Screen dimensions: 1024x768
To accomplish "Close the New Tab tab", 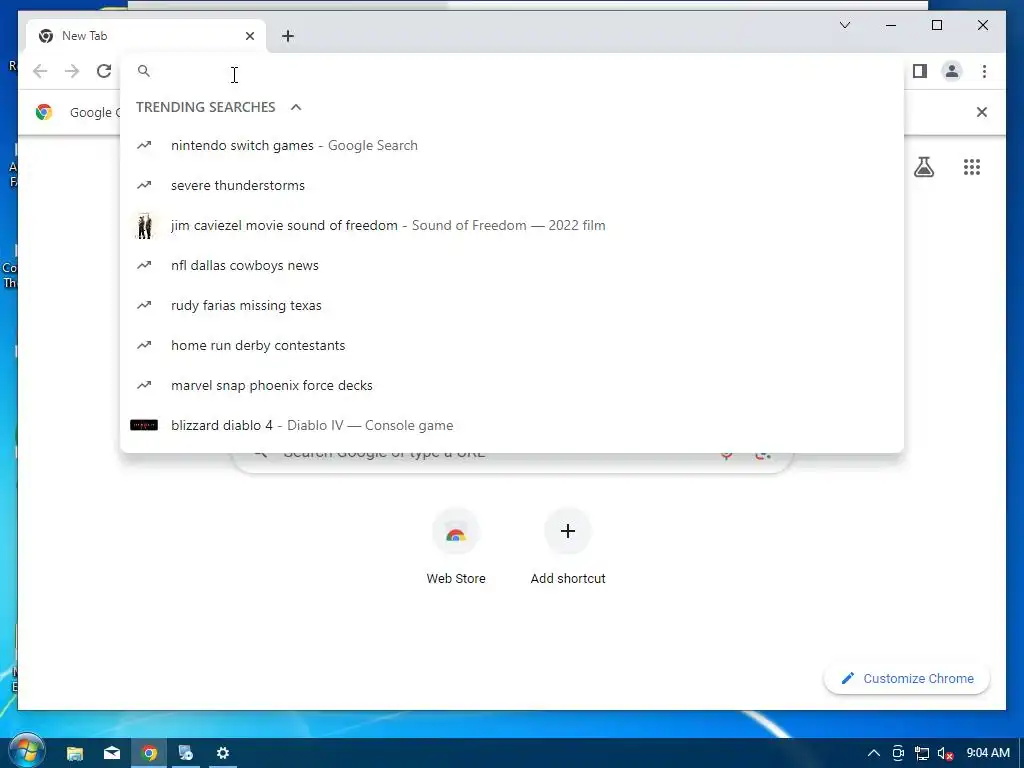I will pos(249,36).
